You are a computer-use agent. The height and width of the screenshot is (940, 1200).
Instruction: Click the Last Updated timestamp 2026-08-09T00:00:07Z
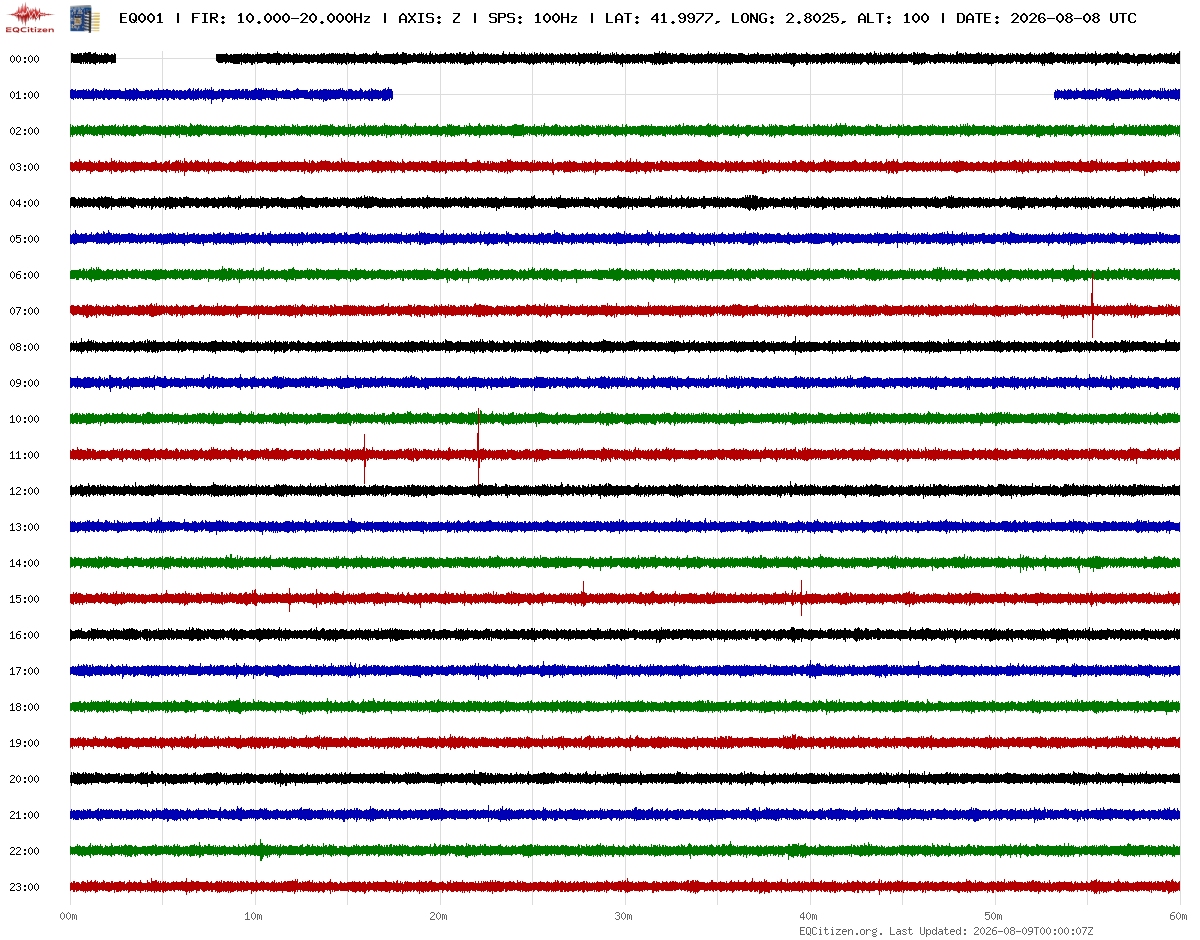pos(1033,931)
